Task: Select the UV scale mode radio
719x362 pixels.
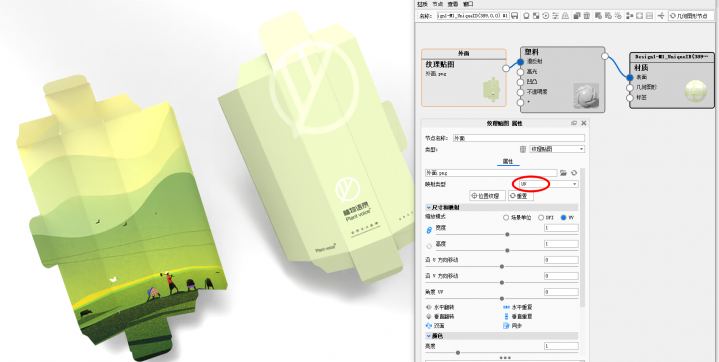Action: pos(564,217)
